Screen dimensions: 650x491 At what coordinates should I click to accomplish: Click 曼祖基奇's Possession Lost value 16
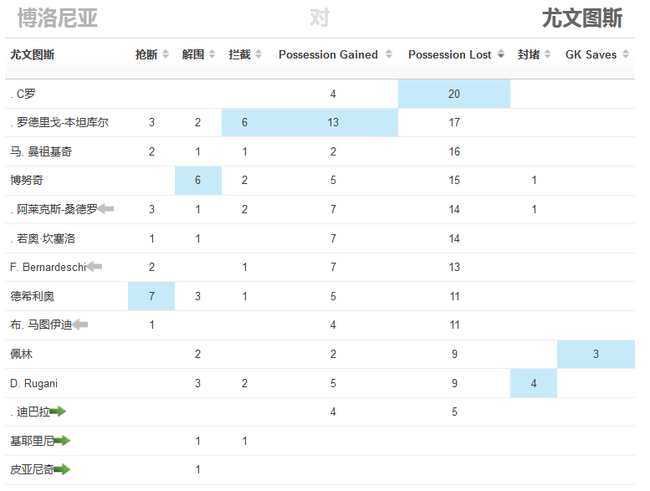point(454,151)
